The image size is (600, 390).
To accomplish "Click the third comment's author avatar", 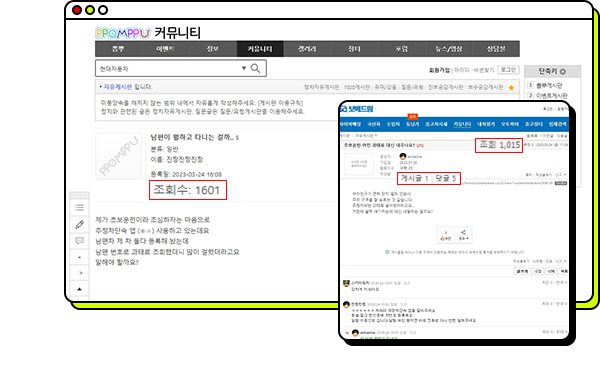I will (x=355, y=333).
